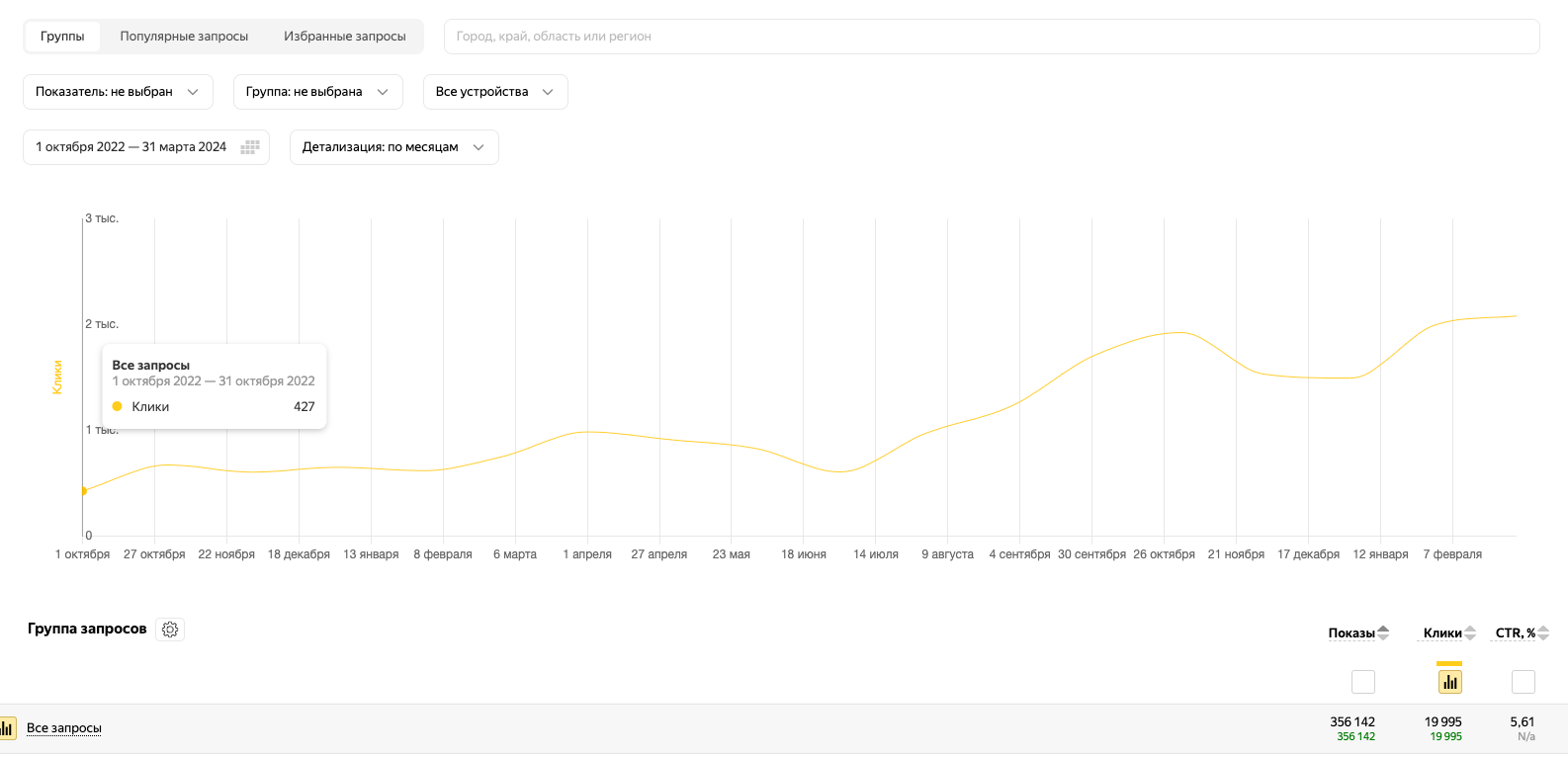Sort by CTR, % using the sort arrows
Screen dimensions: 1568x757
[x=1543, y=632]
